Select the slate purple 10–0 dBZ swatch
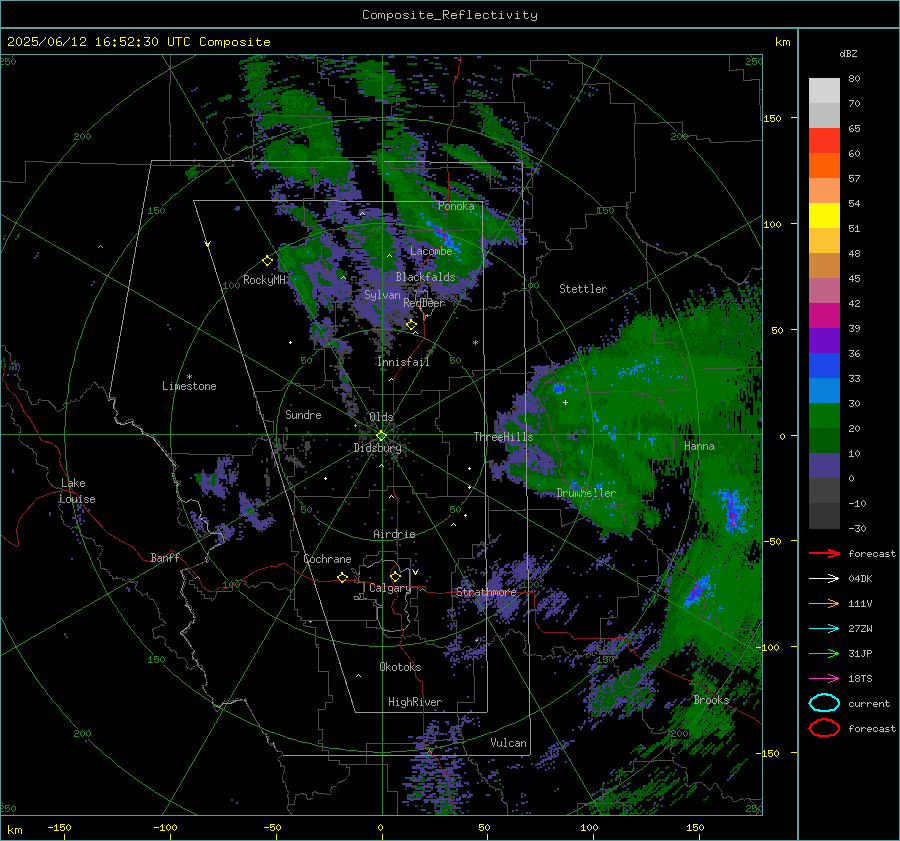This screenshot has width=900, height=841. click(x=824, y=466)
